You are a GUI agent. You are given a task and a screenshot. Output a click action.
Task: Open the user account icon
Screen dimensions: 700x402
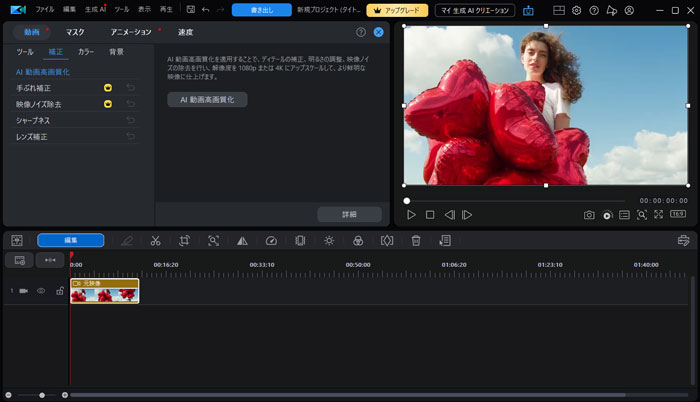tap(629, 10)
